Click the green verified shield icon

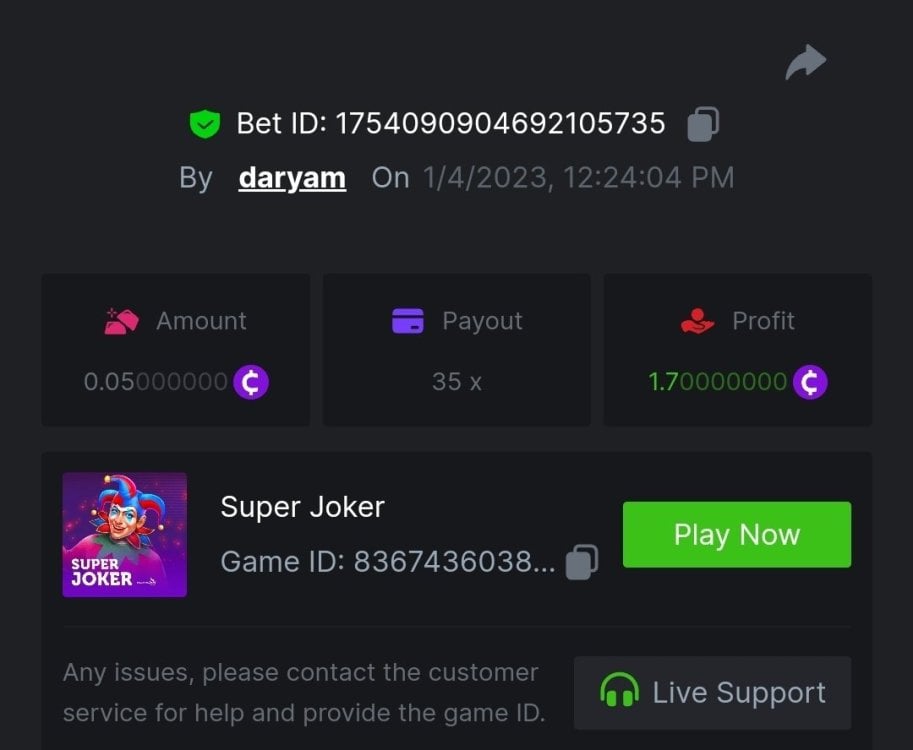[x=204, y=124]
